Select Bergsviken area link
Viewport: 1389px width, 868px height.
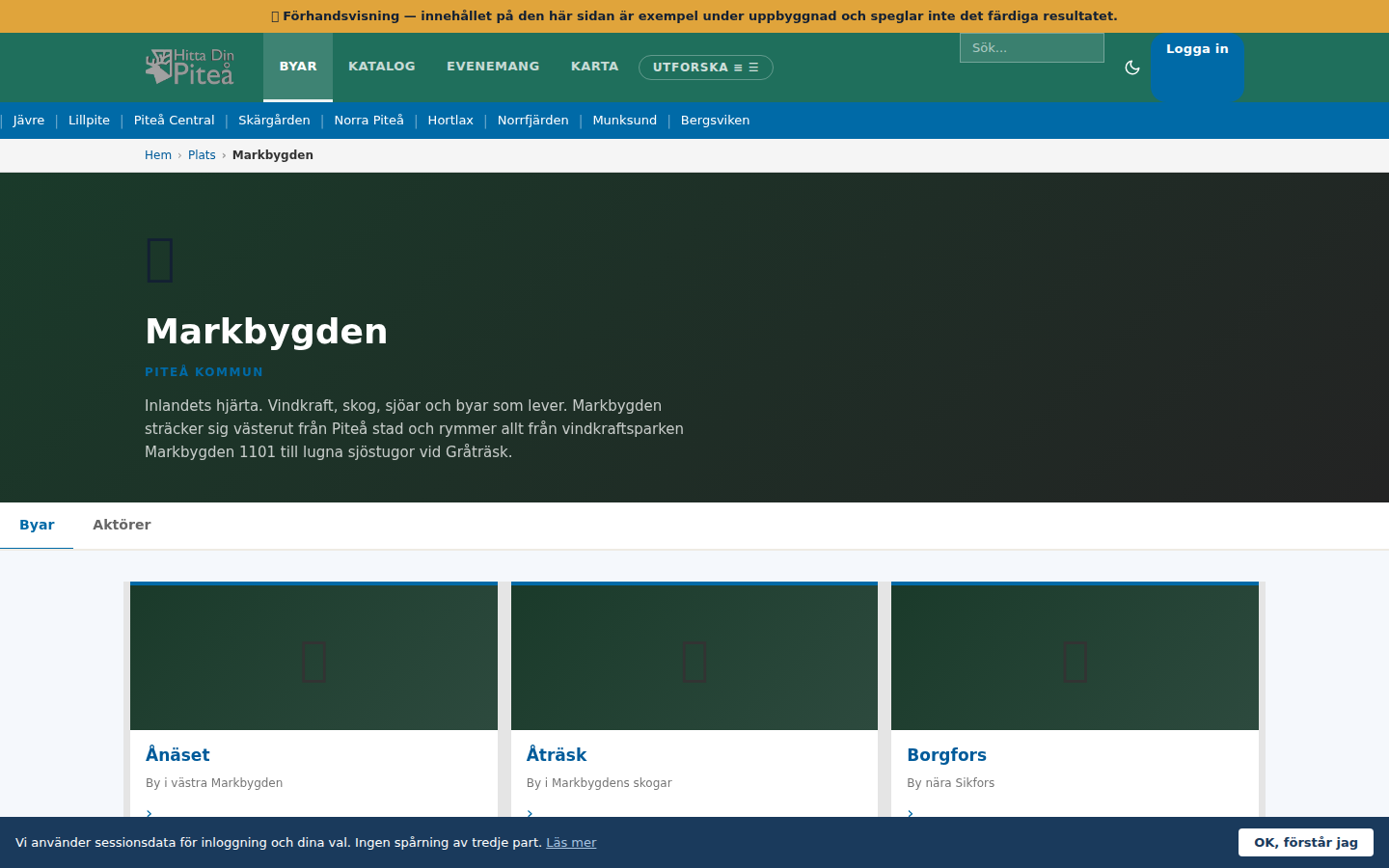(x=716, y=121)
